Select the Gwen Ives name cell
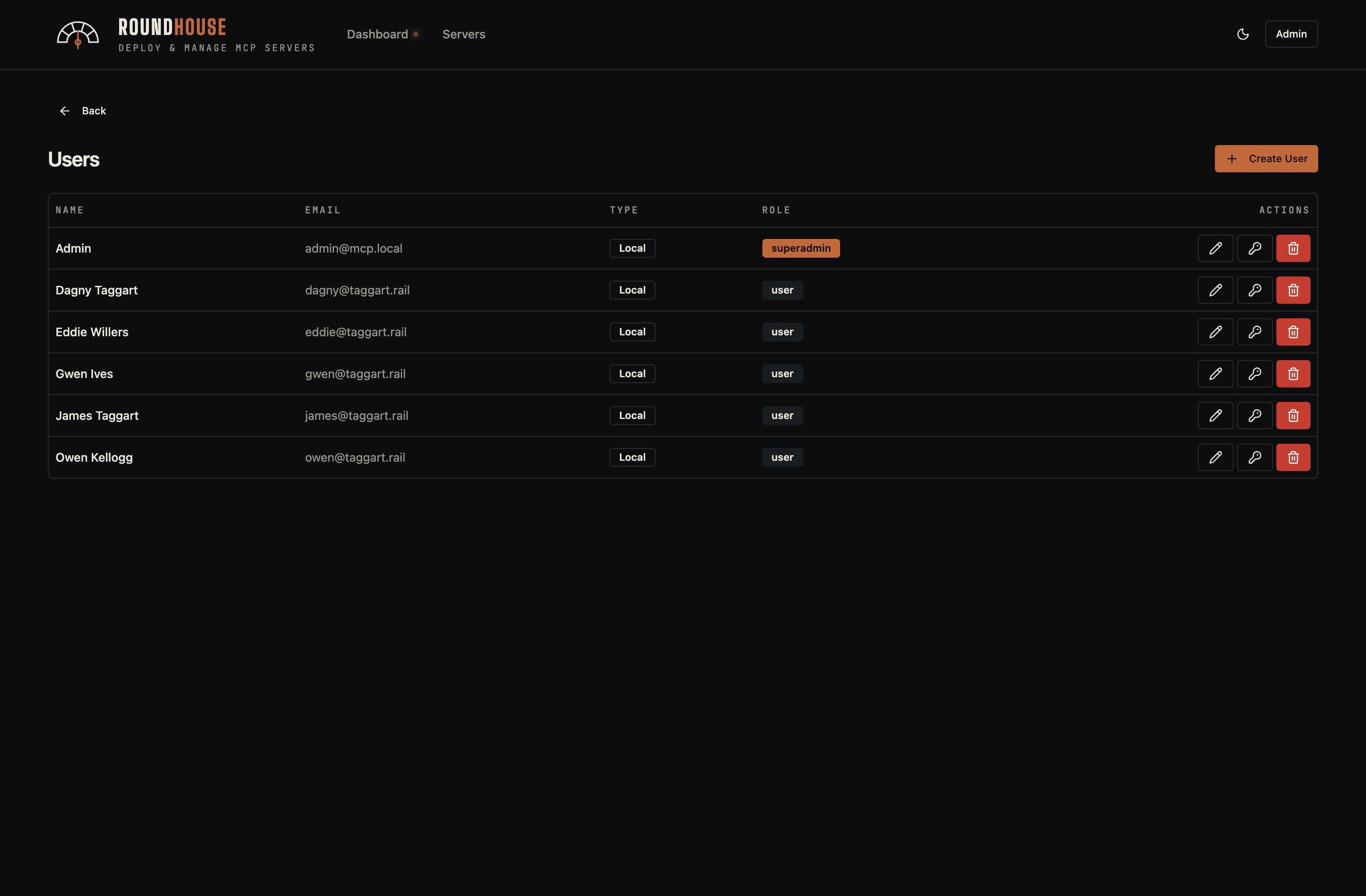This screenshot has width=1366, height=896. 85,374
